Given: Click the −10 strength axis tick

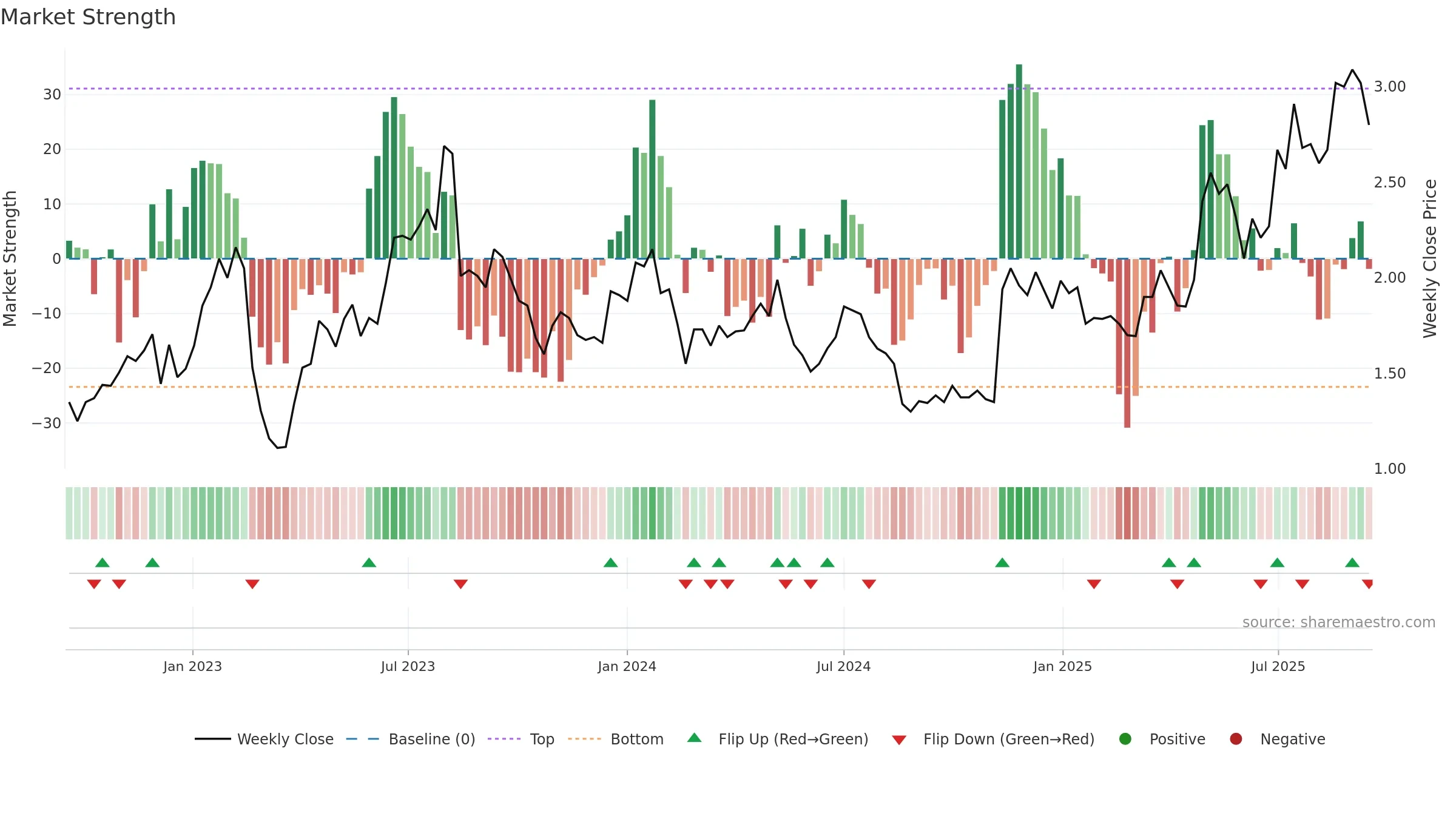Looking at the screenshot, I should 46,313.
